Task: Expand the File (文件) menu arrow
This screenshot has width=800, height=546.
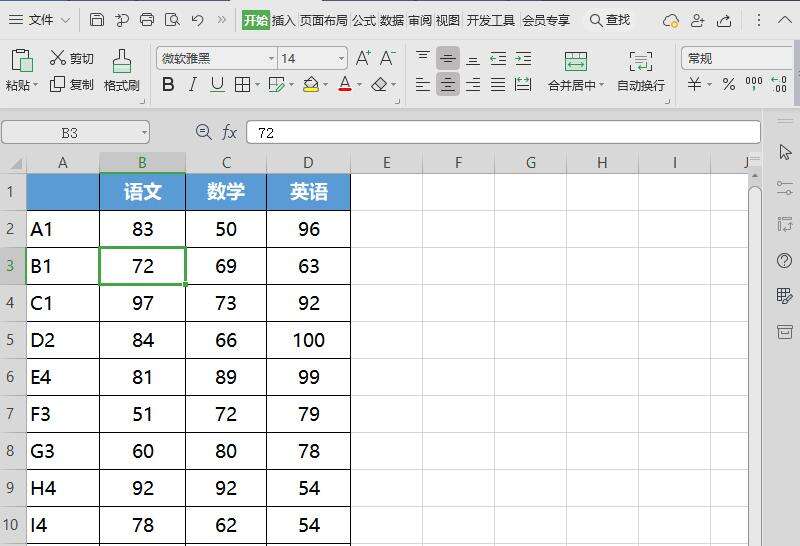Action: (x=65, y=20)
